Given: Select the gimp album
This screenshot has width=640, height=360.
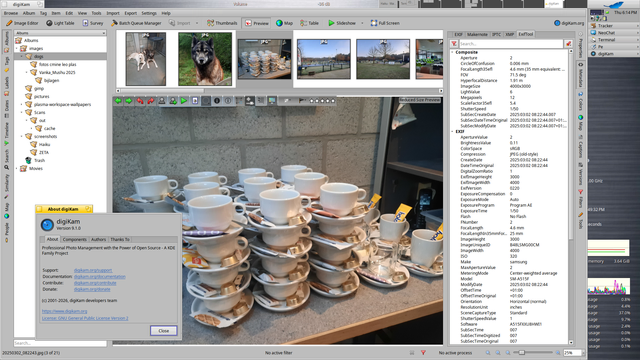Looking at the screenshot, I should 39,88.
